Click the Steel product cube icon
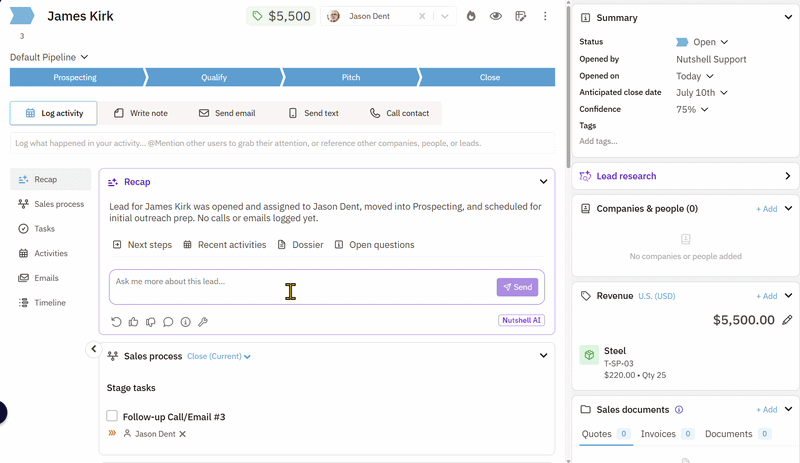 pos(589,355)
